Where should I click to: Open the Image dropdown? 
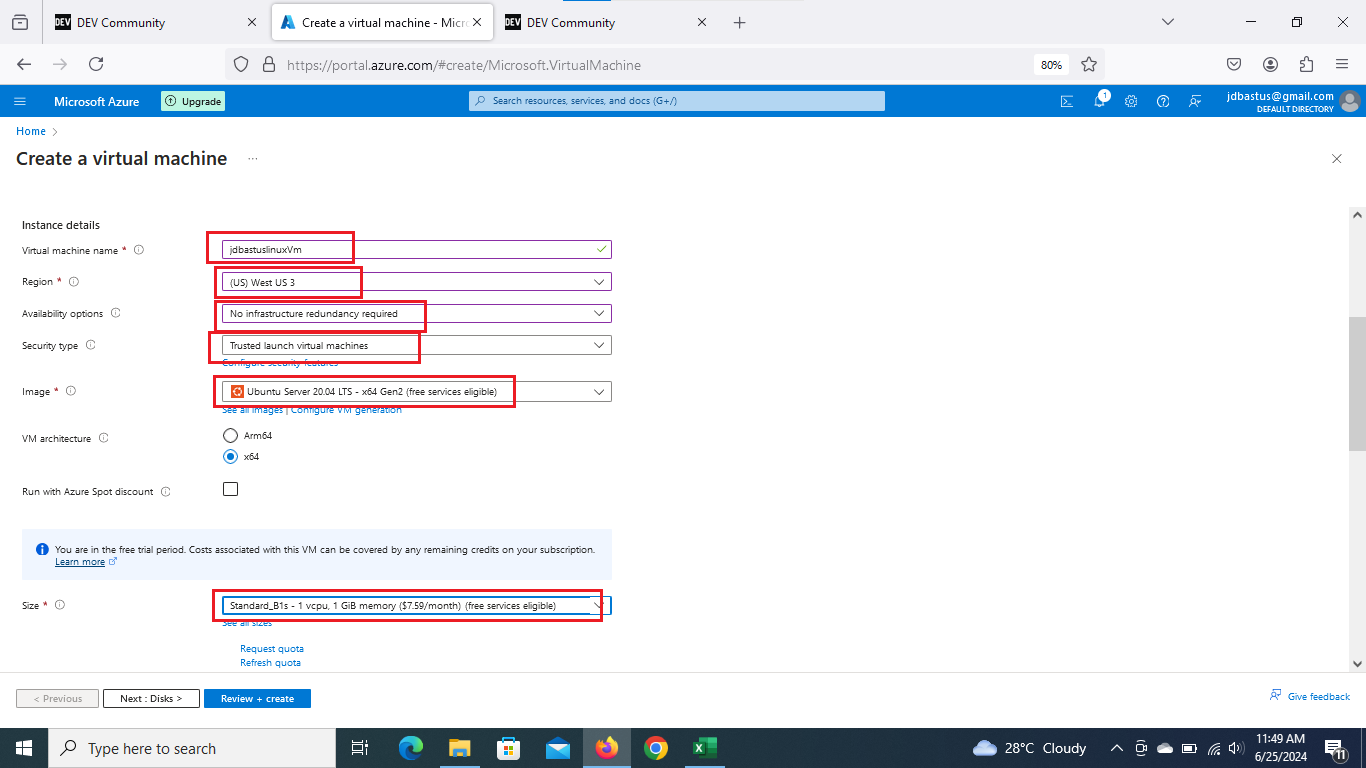click(417, 391)
